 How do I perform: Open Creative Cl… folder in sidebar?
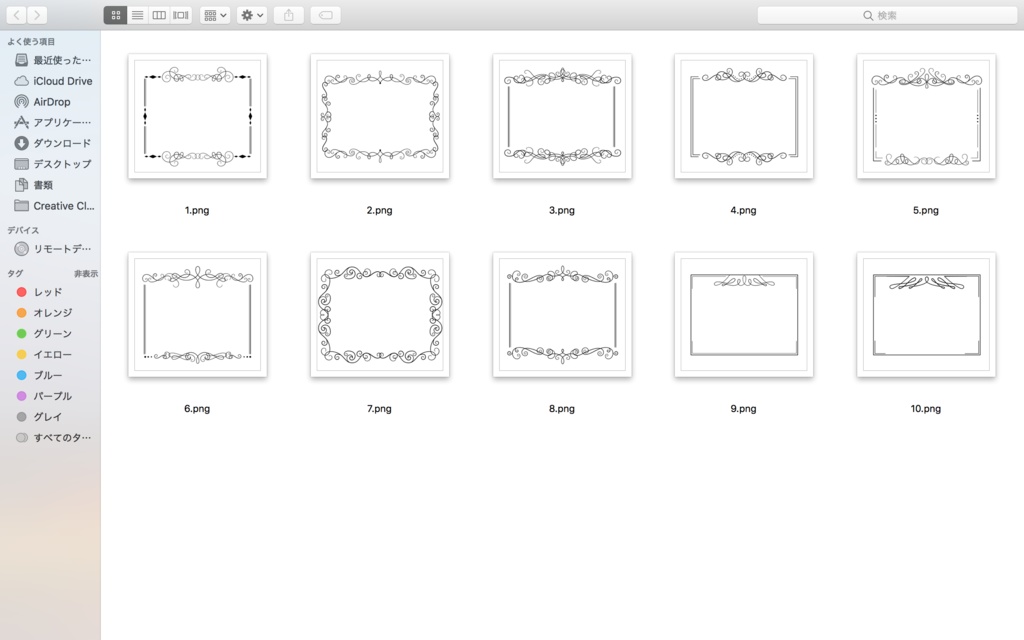[x=52, y=206]
